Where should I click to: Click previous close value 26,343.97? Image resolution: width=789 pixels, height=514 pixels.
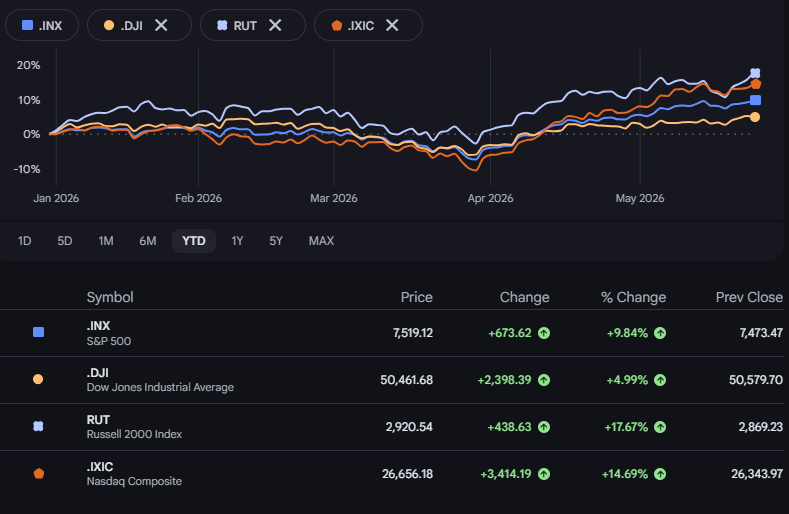757,474
